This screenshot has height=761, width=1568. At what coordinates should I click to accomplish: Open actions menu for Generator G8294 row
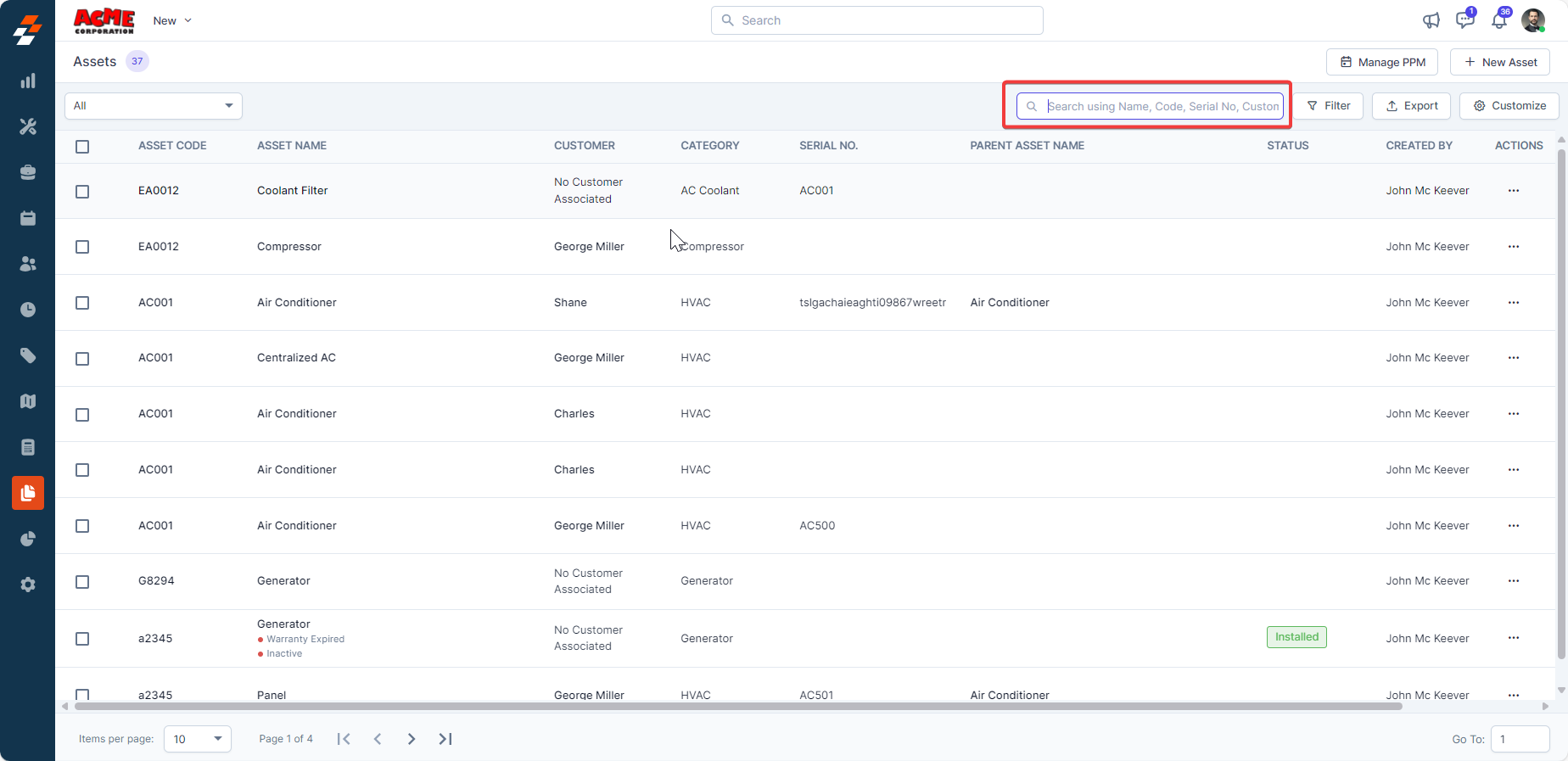click(x=1513, y=581)
